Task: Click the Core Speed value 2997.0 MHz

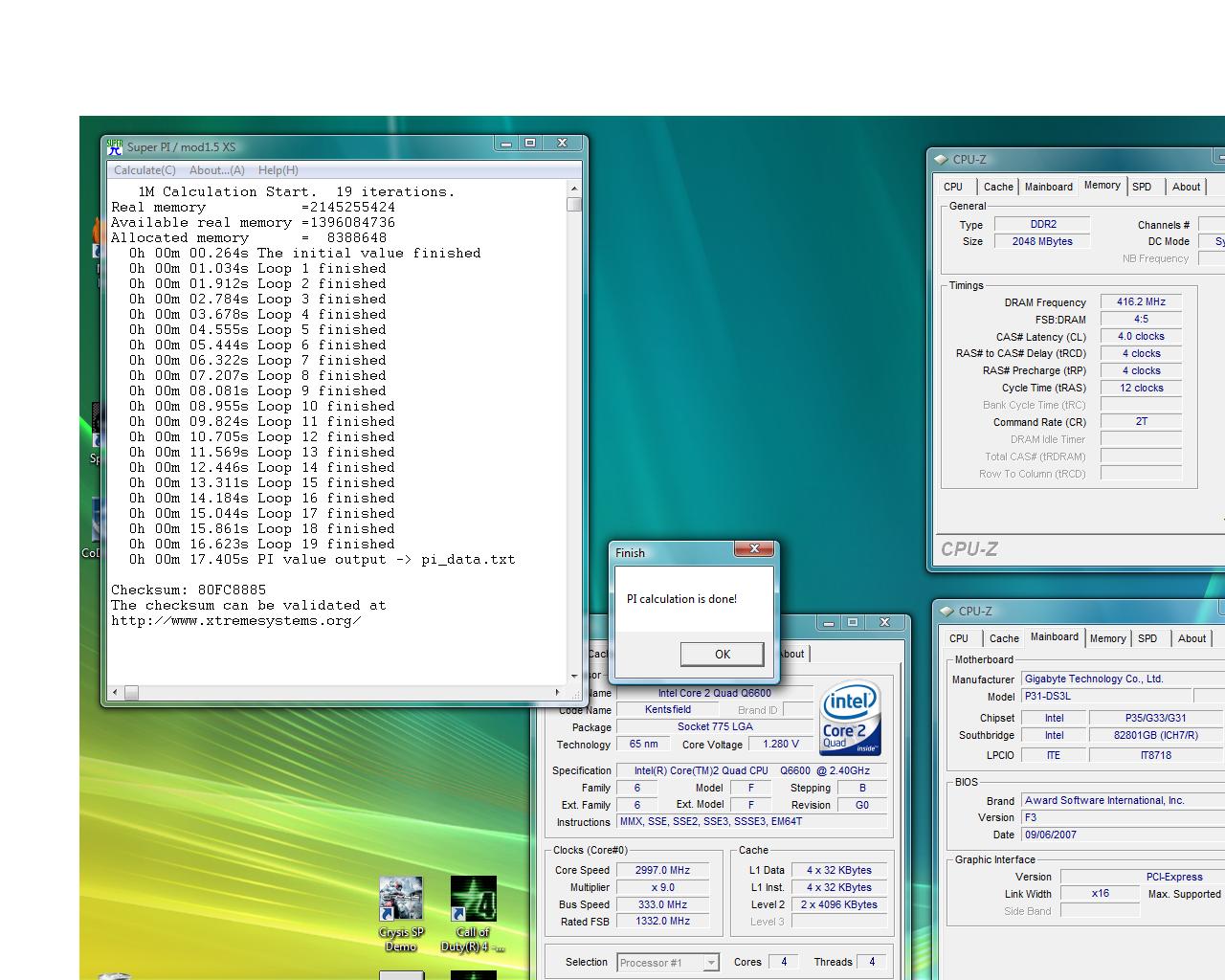Action: pos(662,870)
